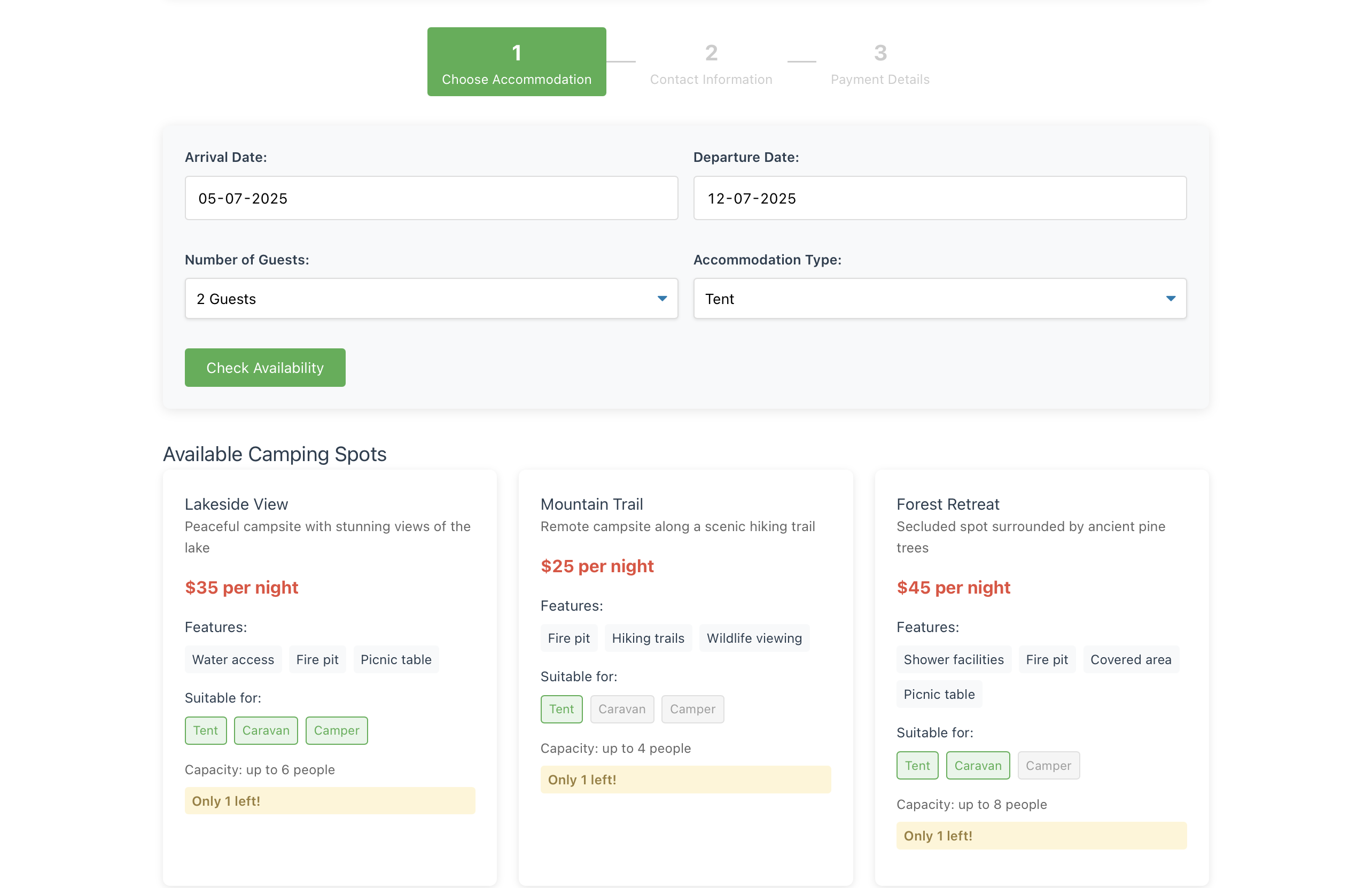
Task: Click the Hiking trails feature tag
Action: click(x=648, y=638)
